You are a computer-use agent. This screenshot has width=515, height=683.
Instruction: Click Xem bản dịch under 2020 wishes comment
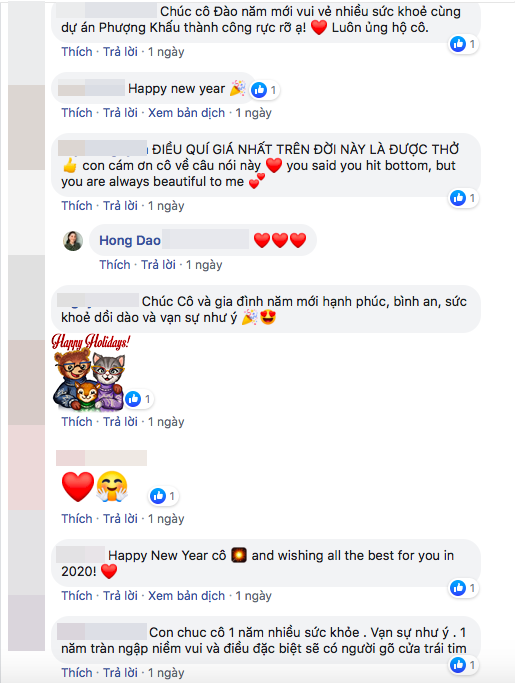(x=186, y=595)
